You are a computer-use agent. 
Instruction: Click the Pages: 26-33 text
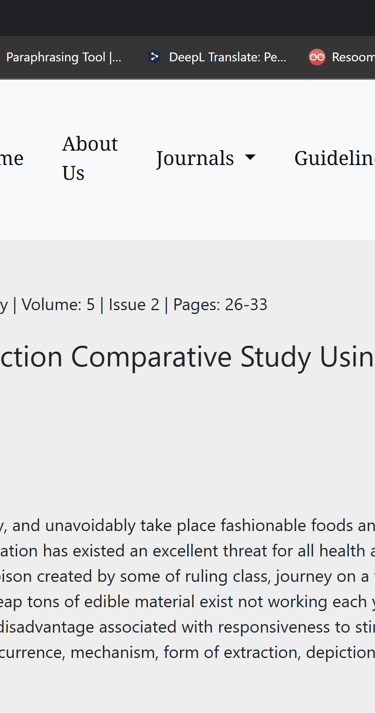tap(220, 304)
